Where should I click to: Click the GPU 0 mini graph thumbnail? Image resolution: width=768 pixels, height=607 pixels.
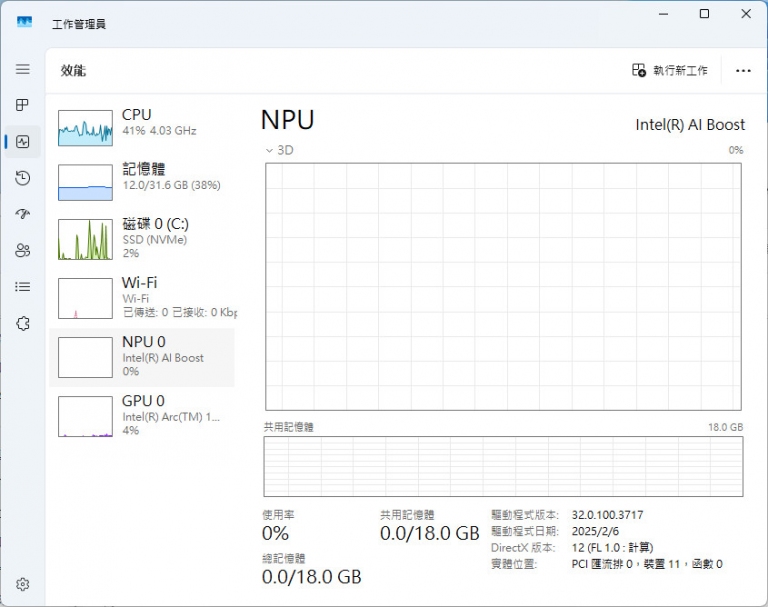(85, 416)
